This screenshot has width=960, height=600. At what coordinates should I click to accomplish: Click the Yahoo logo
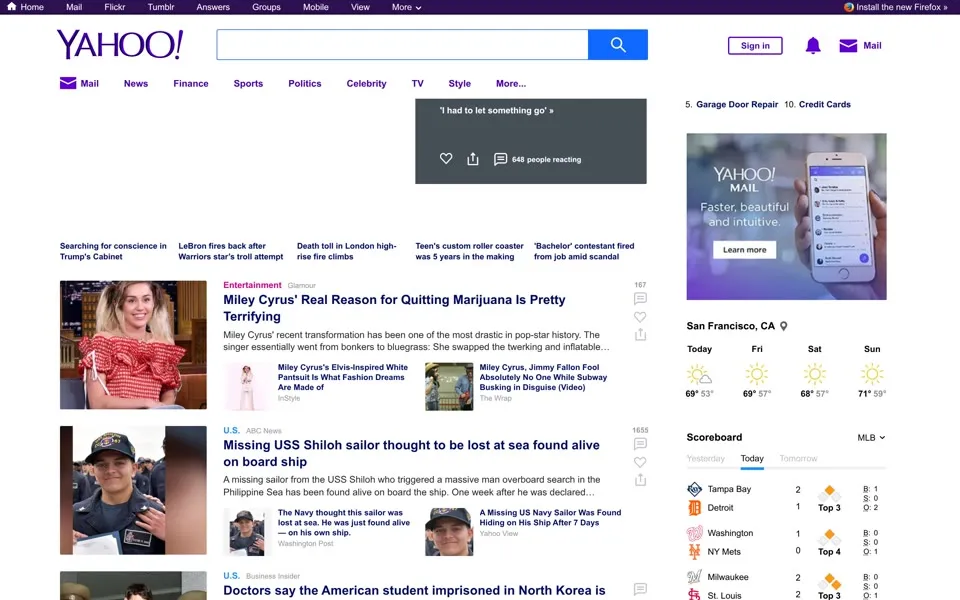[120, 44]
